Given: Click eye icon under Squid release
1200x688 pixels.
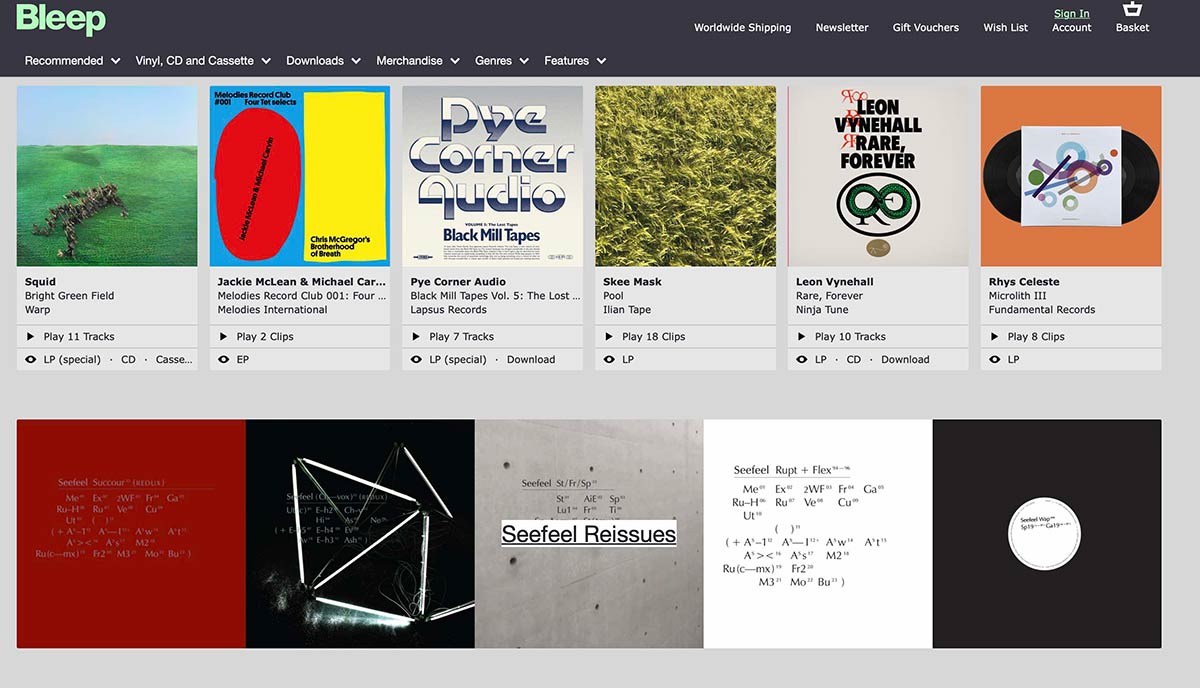Looking at the screenshot, I should tap(30, 360).
